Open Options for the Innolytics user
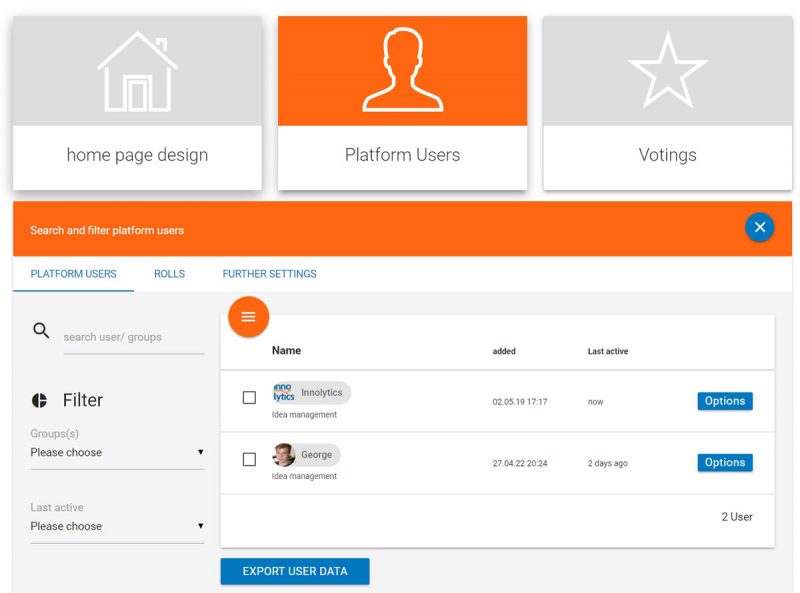Screen dimensions: 800x593 pos(725,400)
